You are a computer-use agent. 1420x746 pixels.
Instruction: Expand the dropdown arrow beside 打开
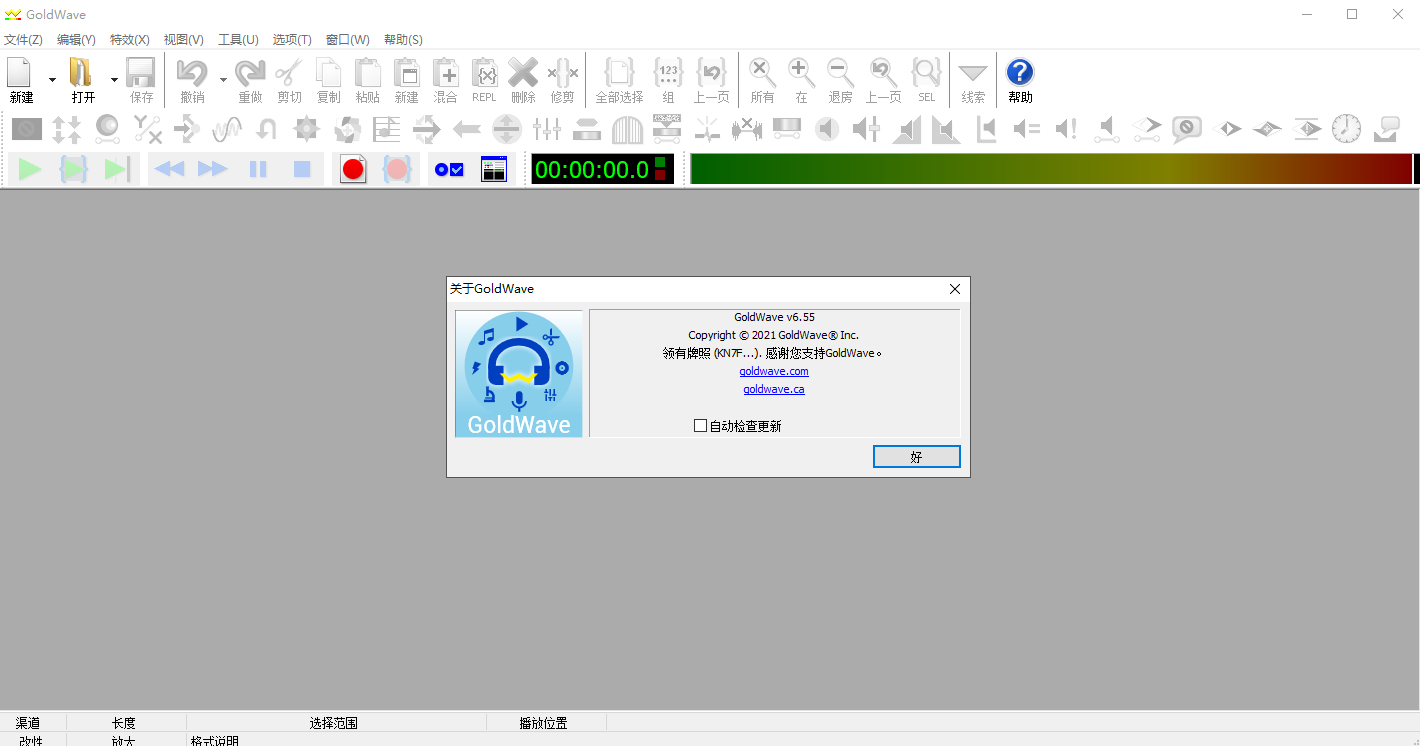pos(114,79)
